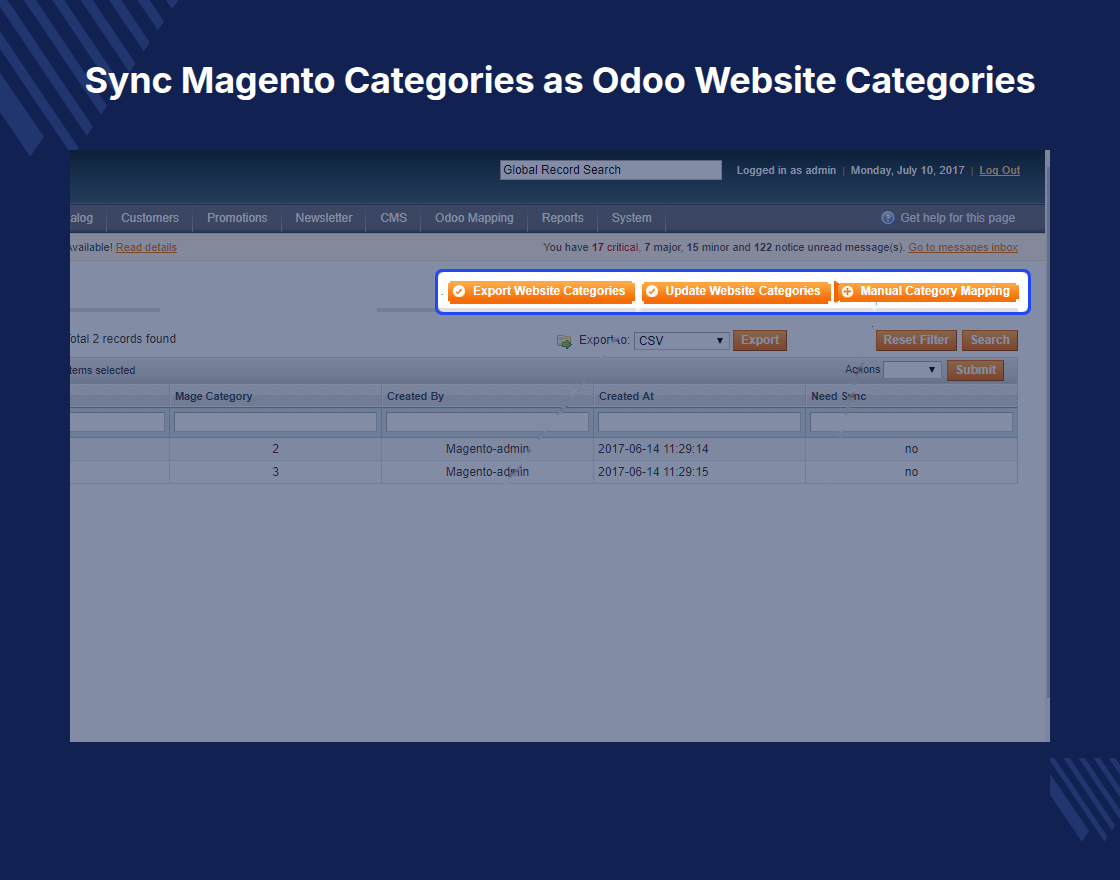Click the Search button
This screenshot has height=880, width=1120.
click(x=989, y=340)
